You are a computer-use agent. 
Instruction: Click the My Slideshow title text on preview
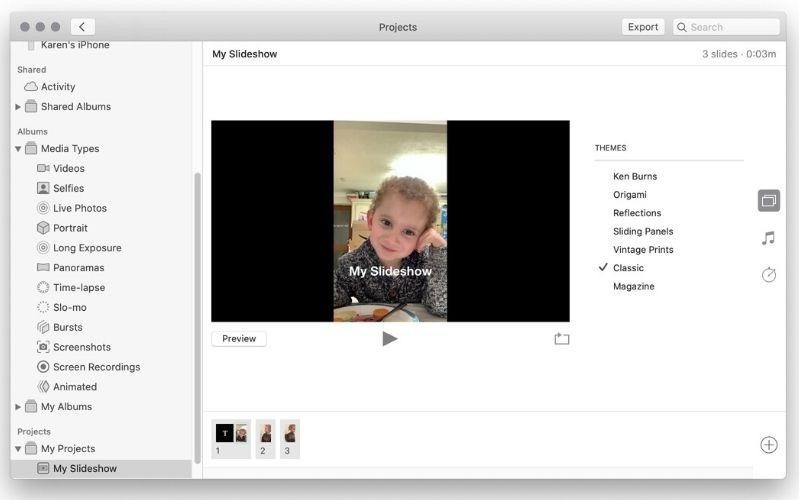point(390,271)
